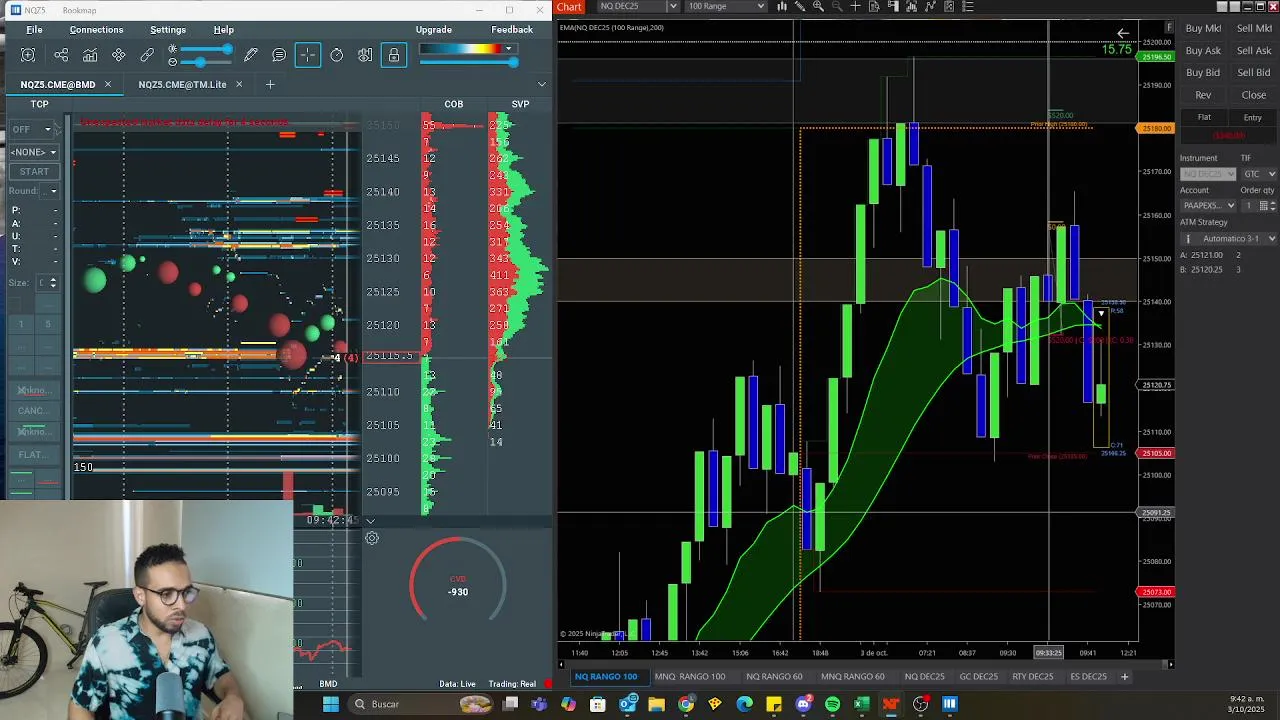Select the cross pointer icon in chart toolbar

pos(855,7)
